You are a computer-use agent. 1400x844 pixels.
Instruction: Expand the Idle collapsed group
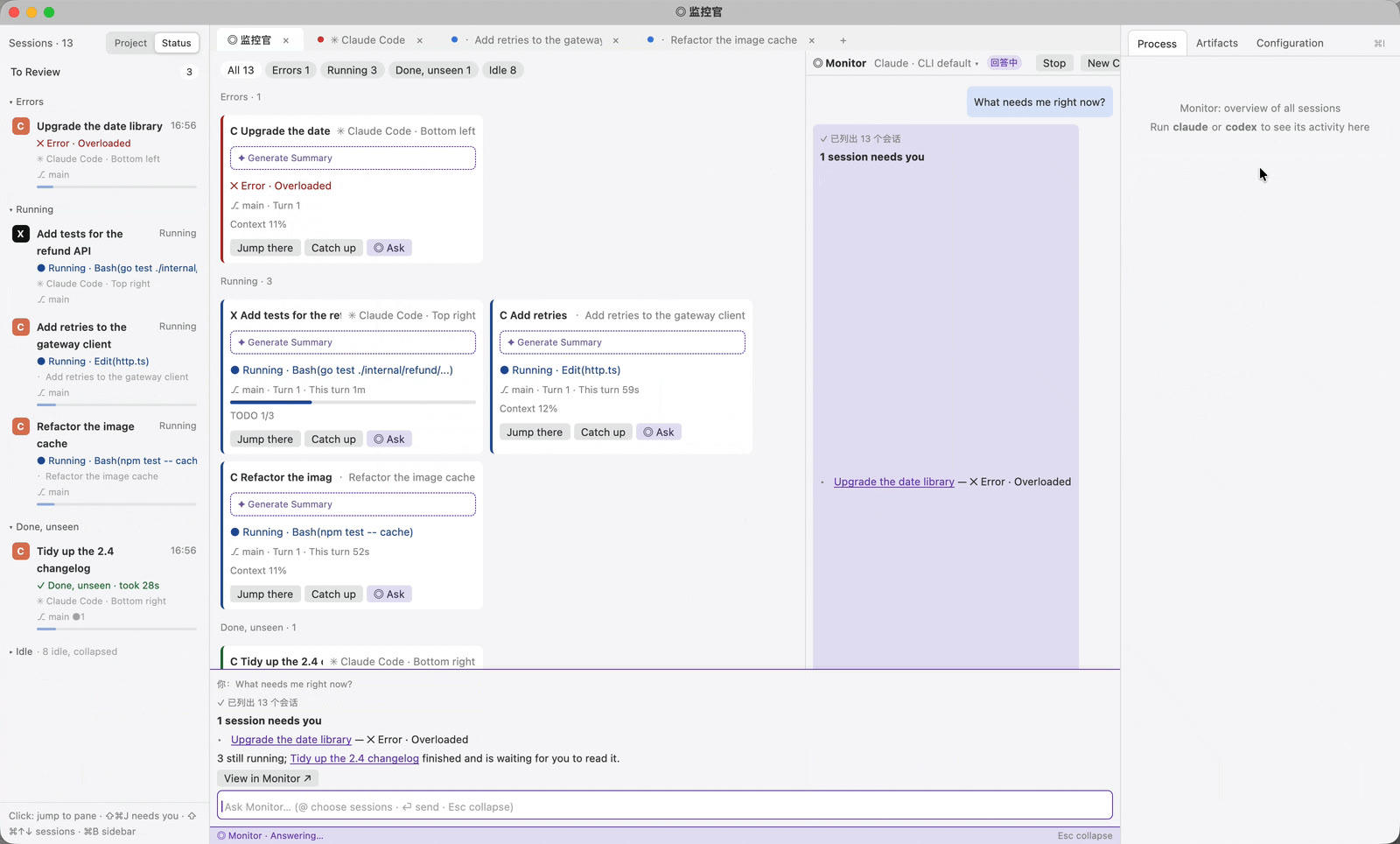pyautogui.click(x=63, y=651)
